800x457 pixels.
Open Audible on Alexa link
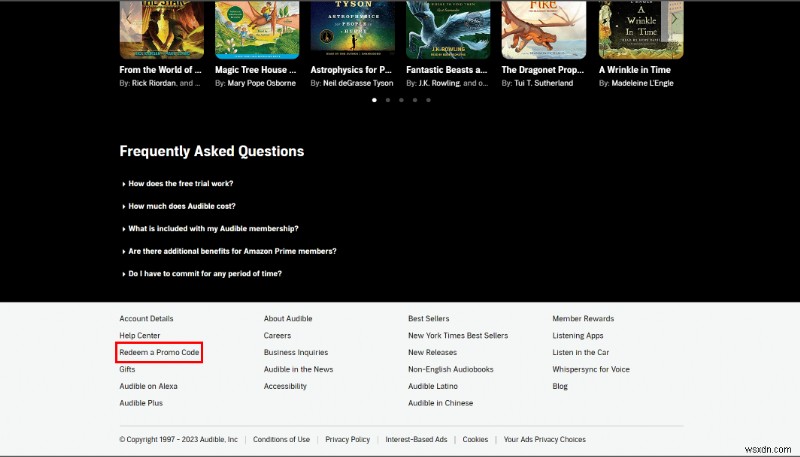click(x=148, y=386)
